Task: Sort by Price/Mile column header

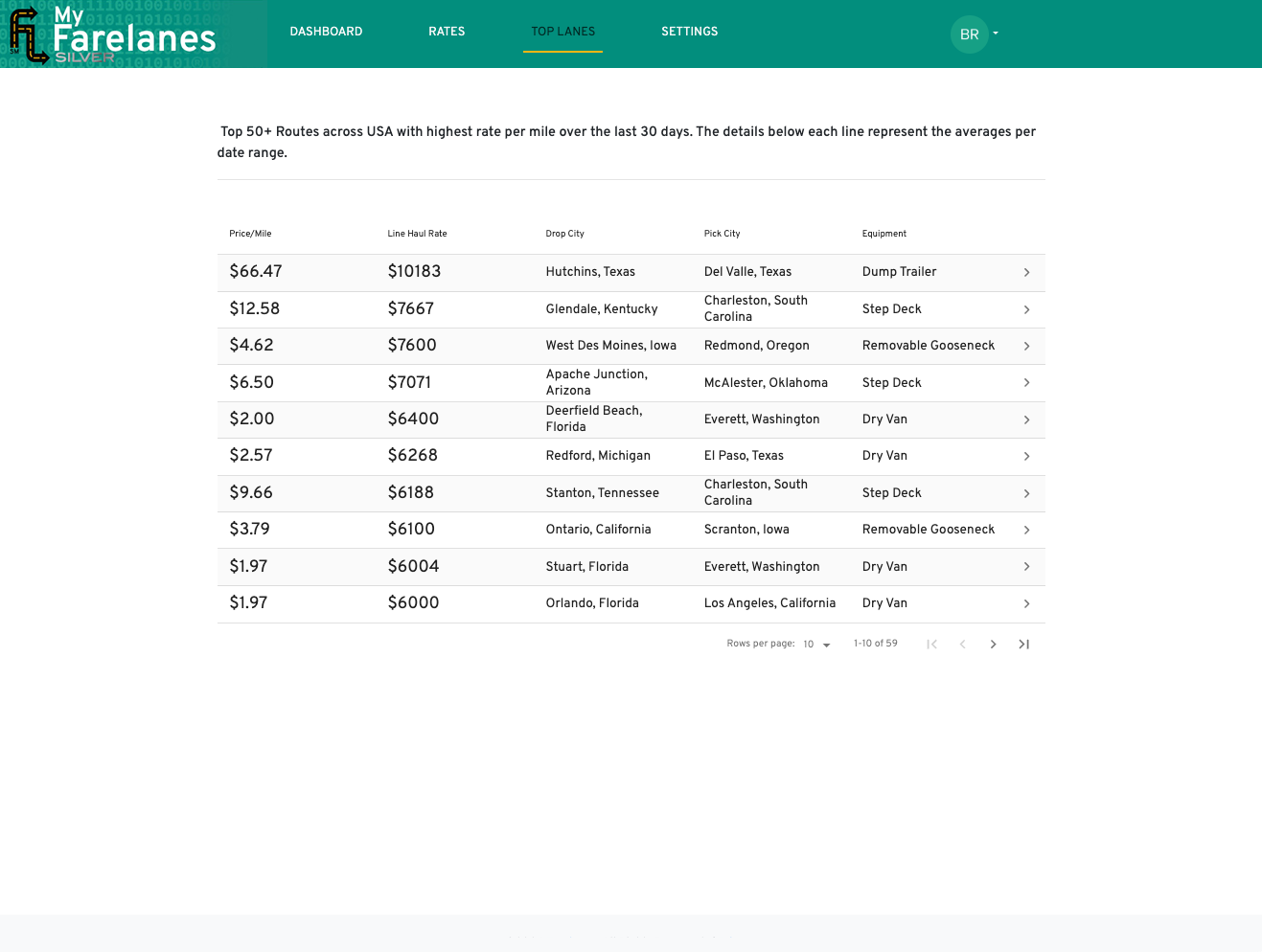Action: tap(250, 234)
